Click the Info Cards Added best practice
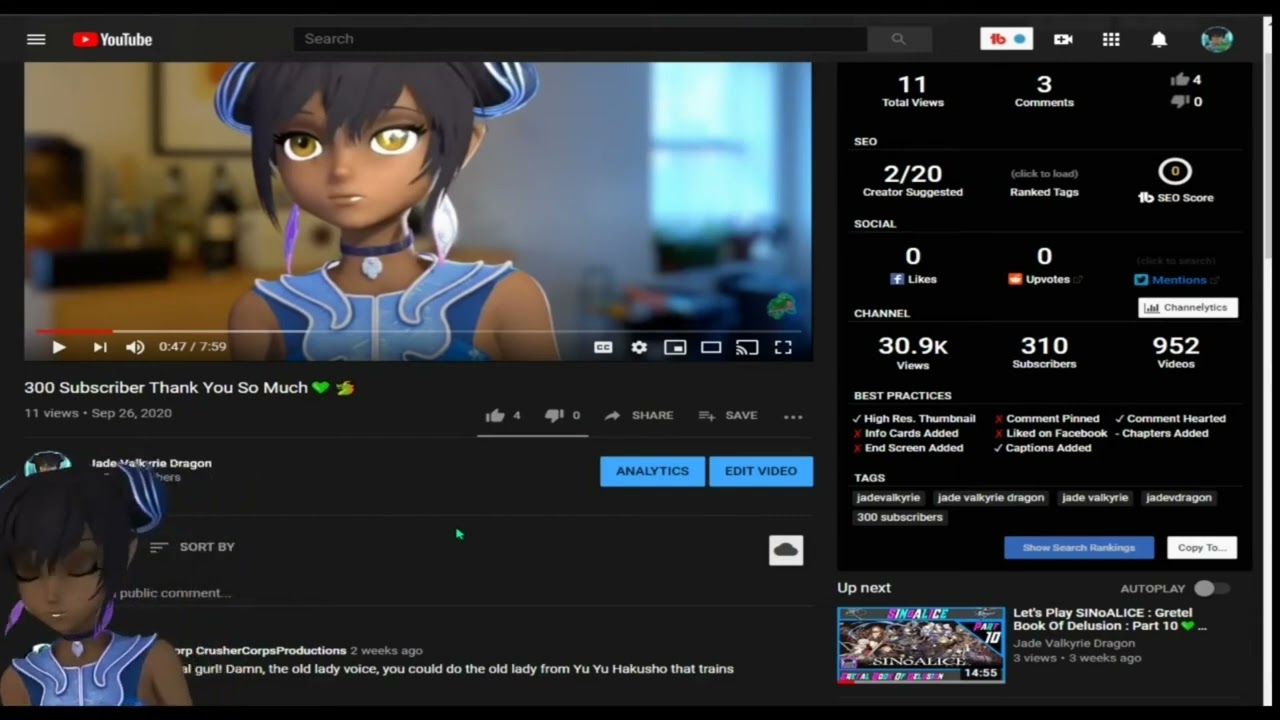The width and height of the screenshot is (1280, 720). coord(905,434)
